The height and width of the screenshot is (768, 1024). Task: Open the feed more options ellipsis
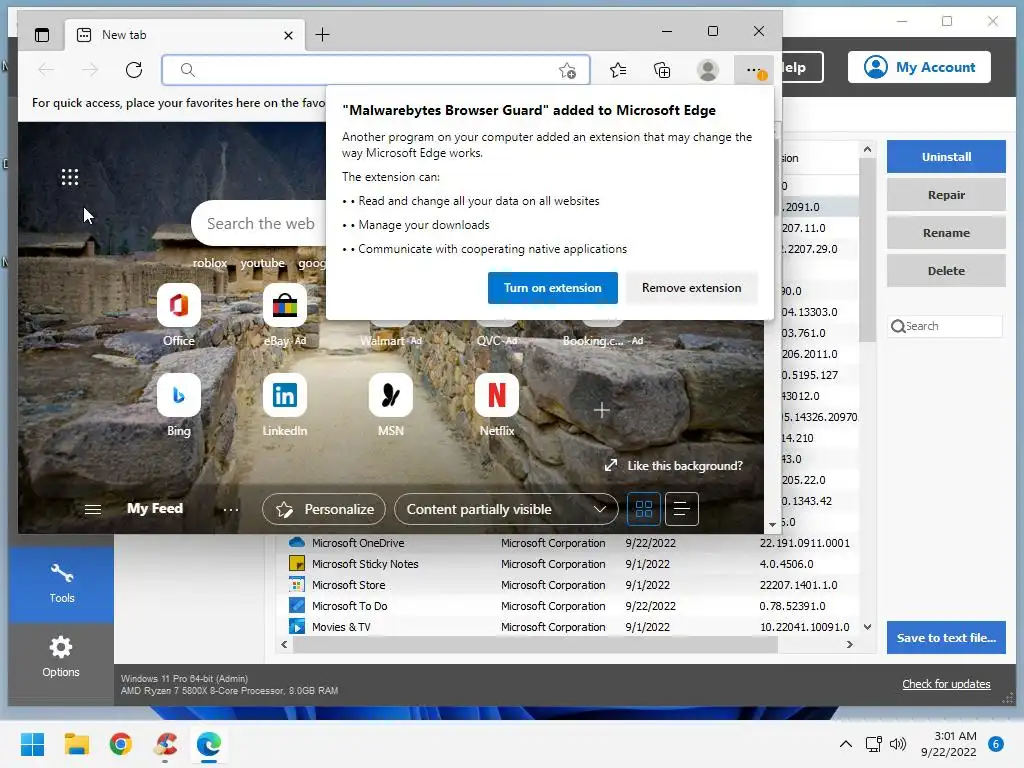(x=231, y=509)
